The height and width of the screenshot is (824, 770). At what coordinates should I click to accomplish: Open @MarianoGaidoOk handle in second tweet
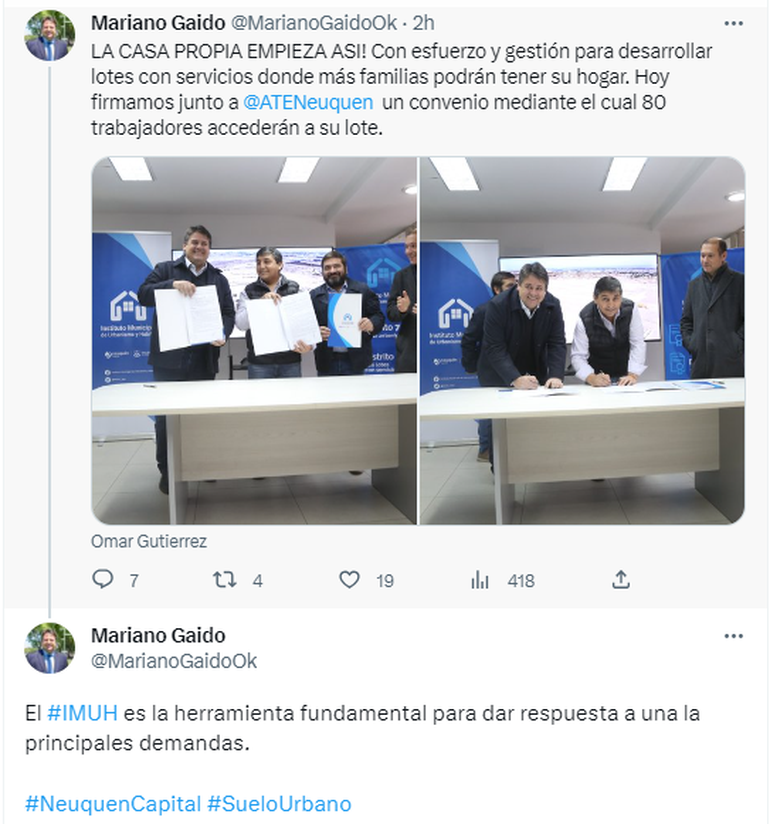point(174,661)
